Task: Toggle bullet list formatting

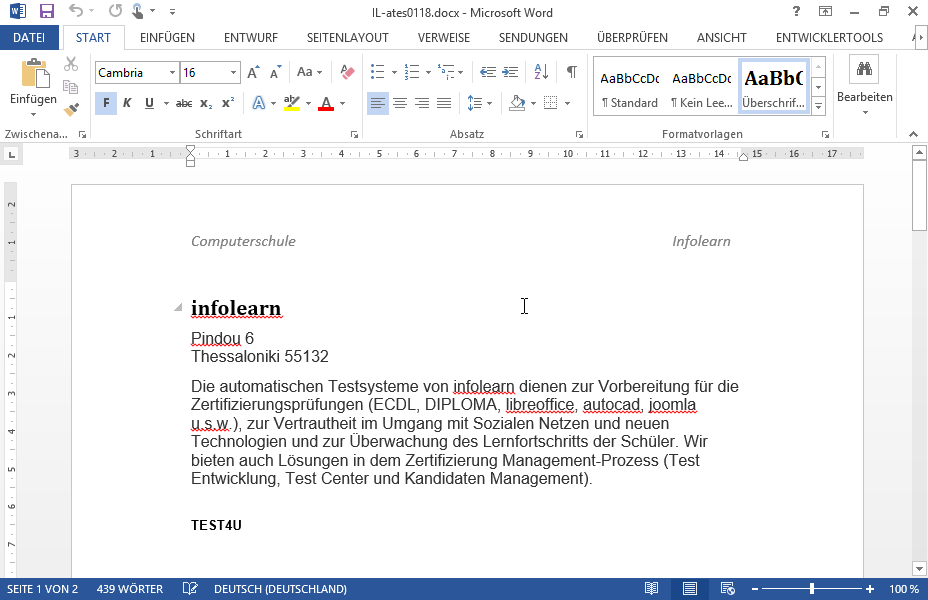Action: [378, 72]
